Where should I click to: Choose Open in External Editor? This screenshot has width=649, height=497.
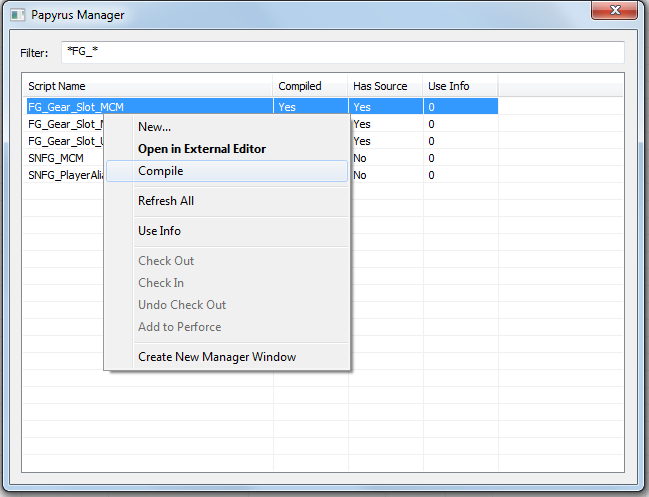tap(201, 149)
